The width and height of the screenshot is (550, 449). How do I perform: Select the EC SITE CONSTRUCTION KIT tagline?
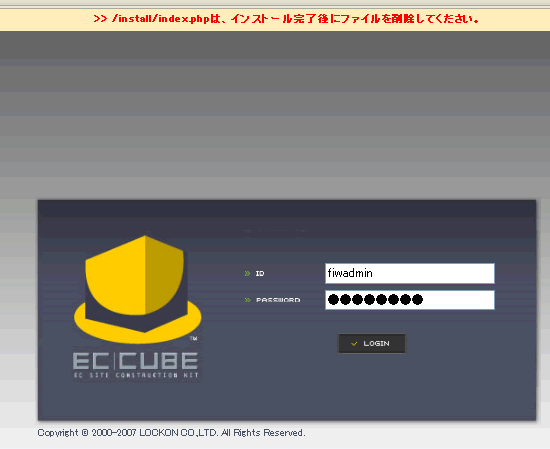[x=136, y=375]
